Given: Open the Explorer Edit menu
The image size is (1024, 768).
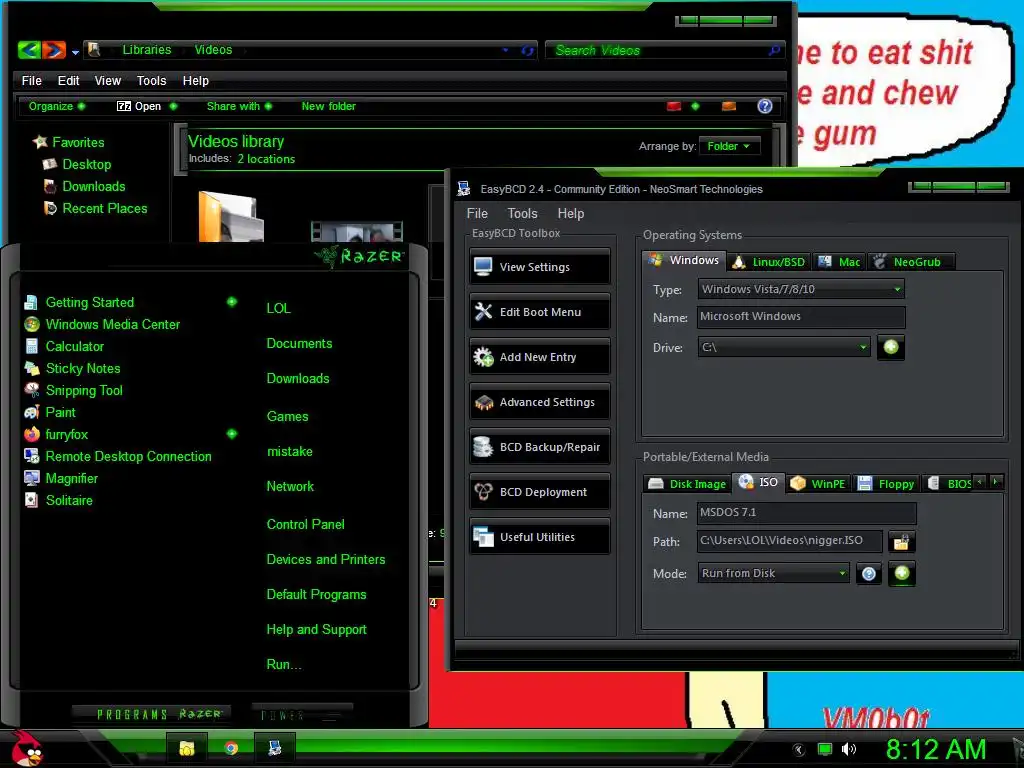Looking at the screenshot, I should (x=68, y=80).
